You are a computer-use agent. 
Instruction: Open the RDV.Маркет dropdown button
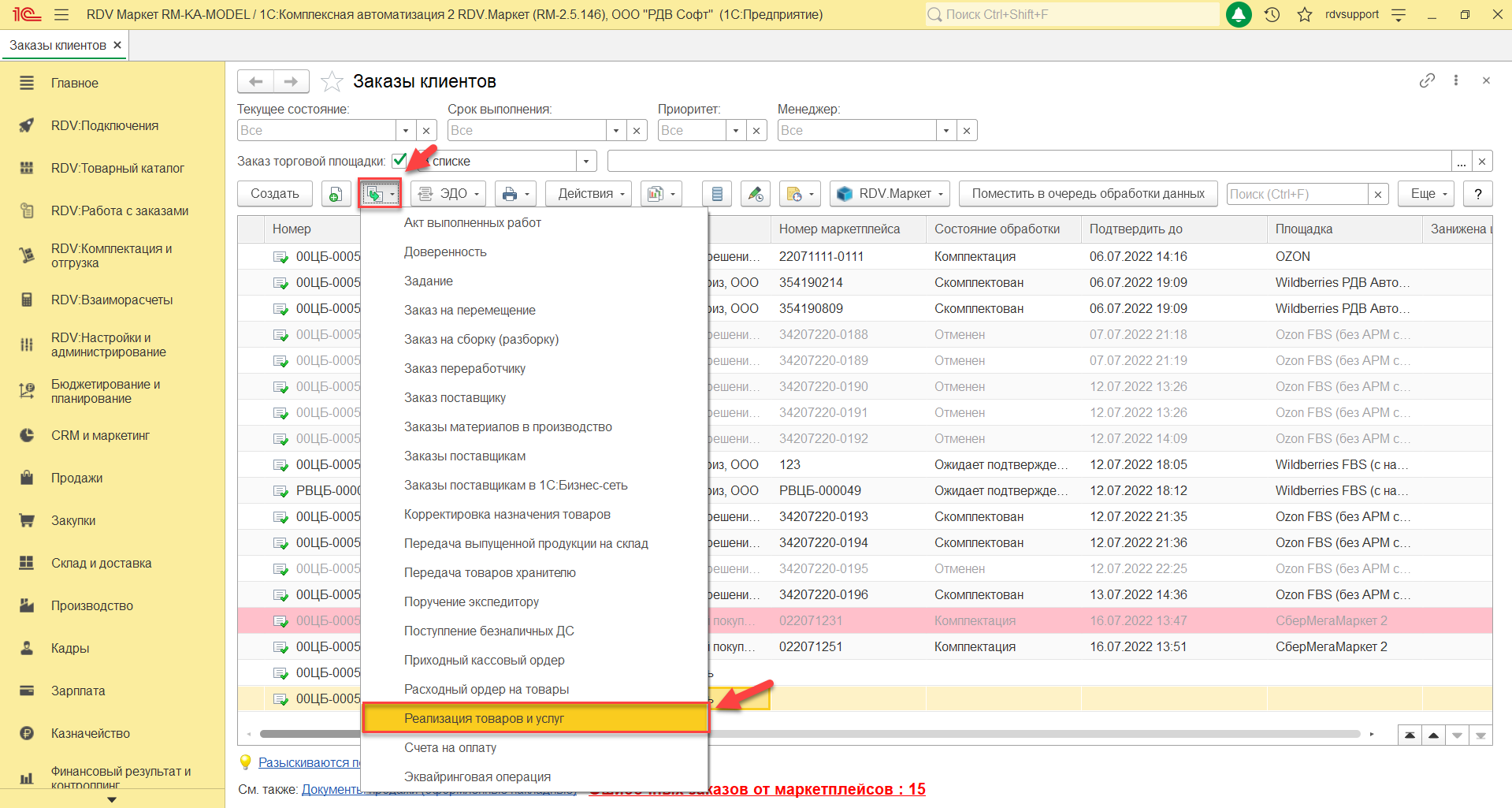pyautogui.click(x=890, y=194)
